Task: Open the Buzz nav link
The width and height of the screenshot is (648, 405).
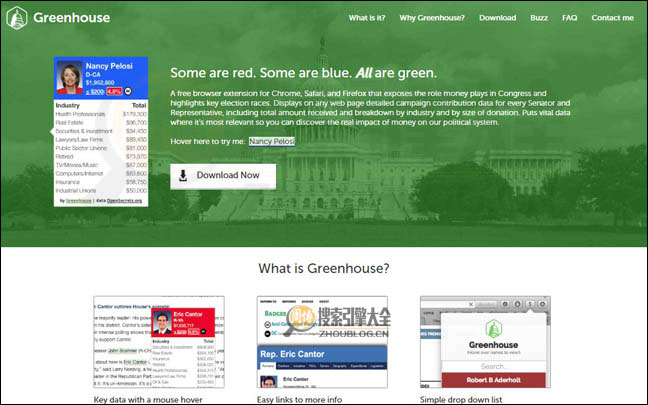Action: (539, 18)
